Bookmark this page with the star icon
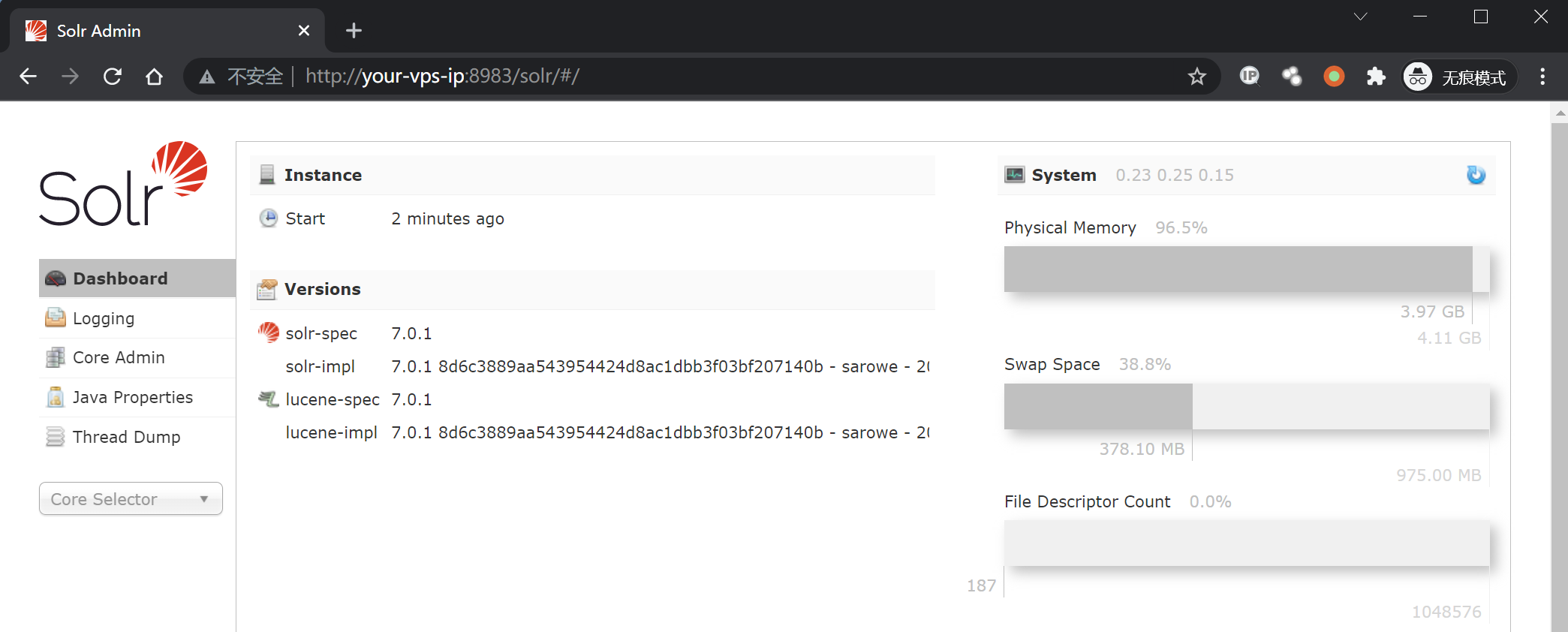This screenshot has width=1568, height=632. click(1196, 77)
